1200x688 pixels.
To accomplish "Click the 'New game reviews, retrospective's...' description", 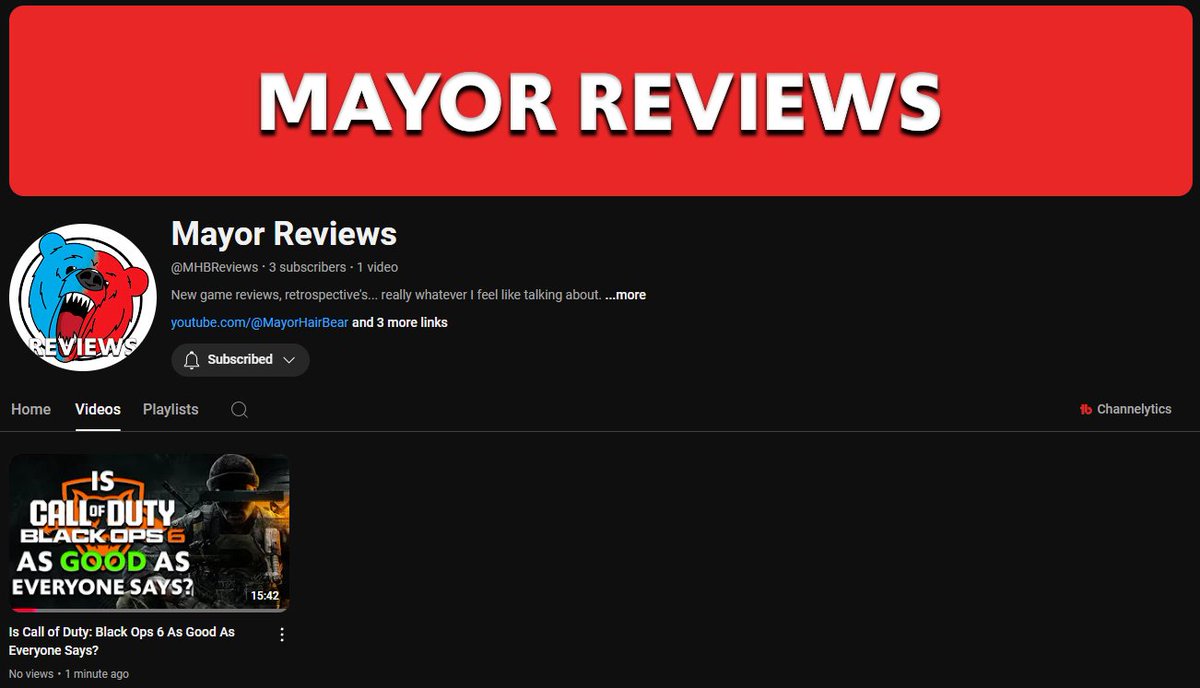I will pos(386,295).
